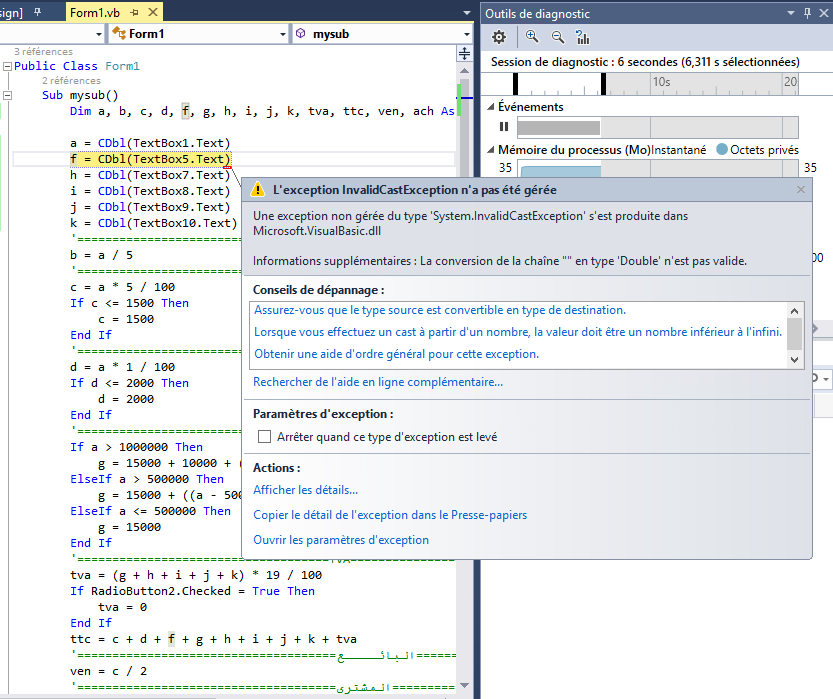
Task: Zoom out on the diagnostic timeline
Action: pyautogui.click(x=557, y=37)
